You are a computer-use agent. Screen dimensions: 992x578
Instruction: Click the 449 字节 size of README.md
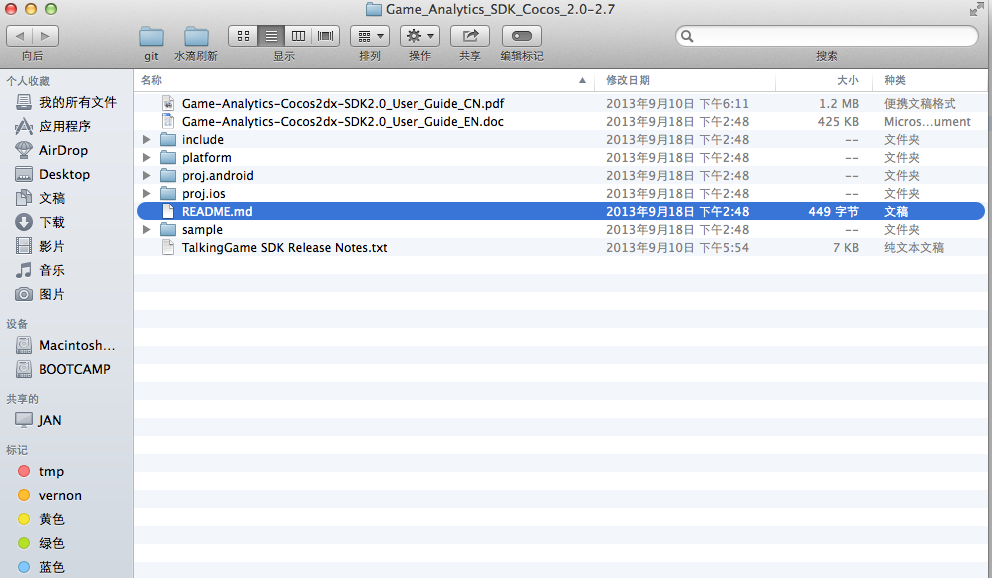tap(833, 212)
